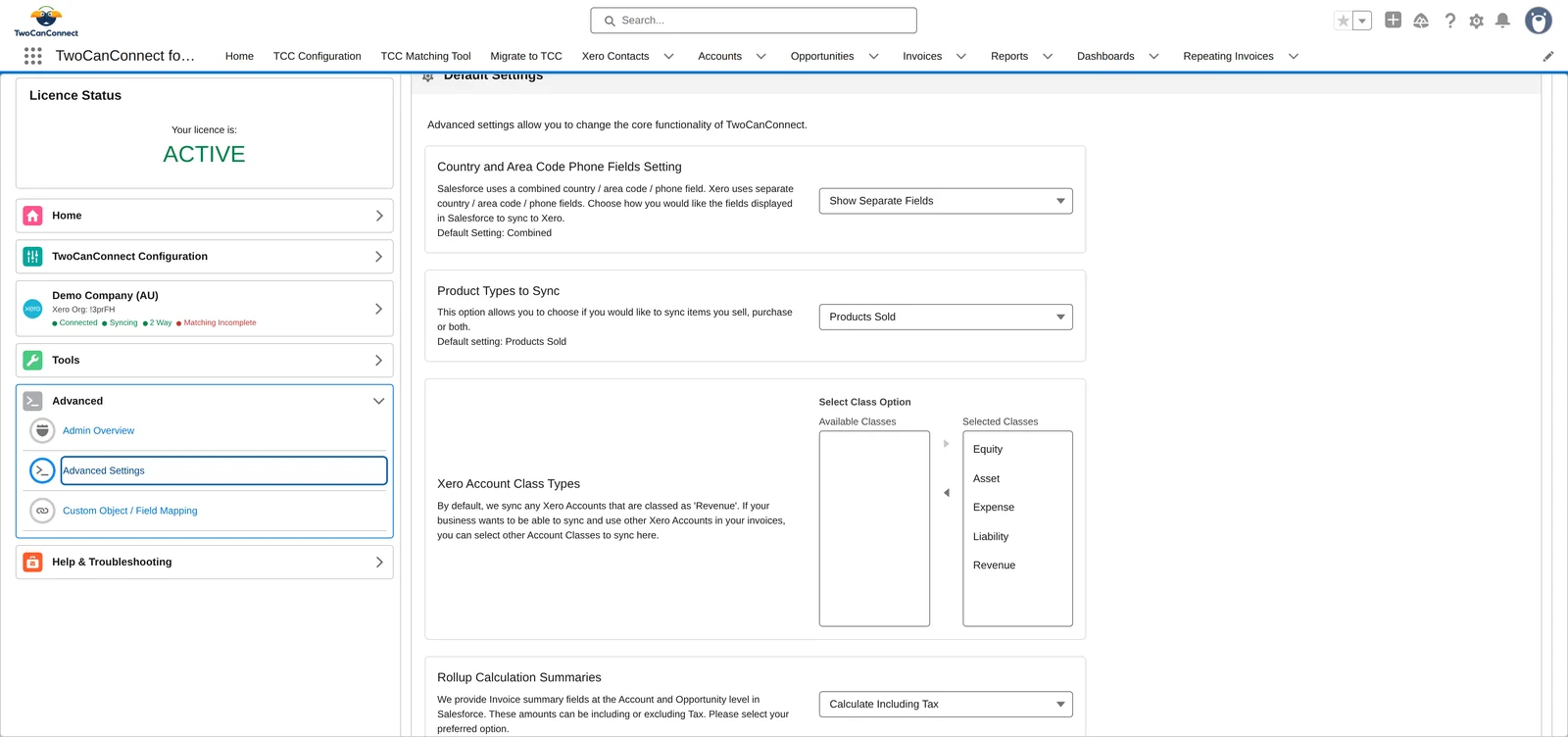The width and height of the screenshot is (1568, 737).
Task: Click the Custom Object link chain icon
Action: pos(42,511)
